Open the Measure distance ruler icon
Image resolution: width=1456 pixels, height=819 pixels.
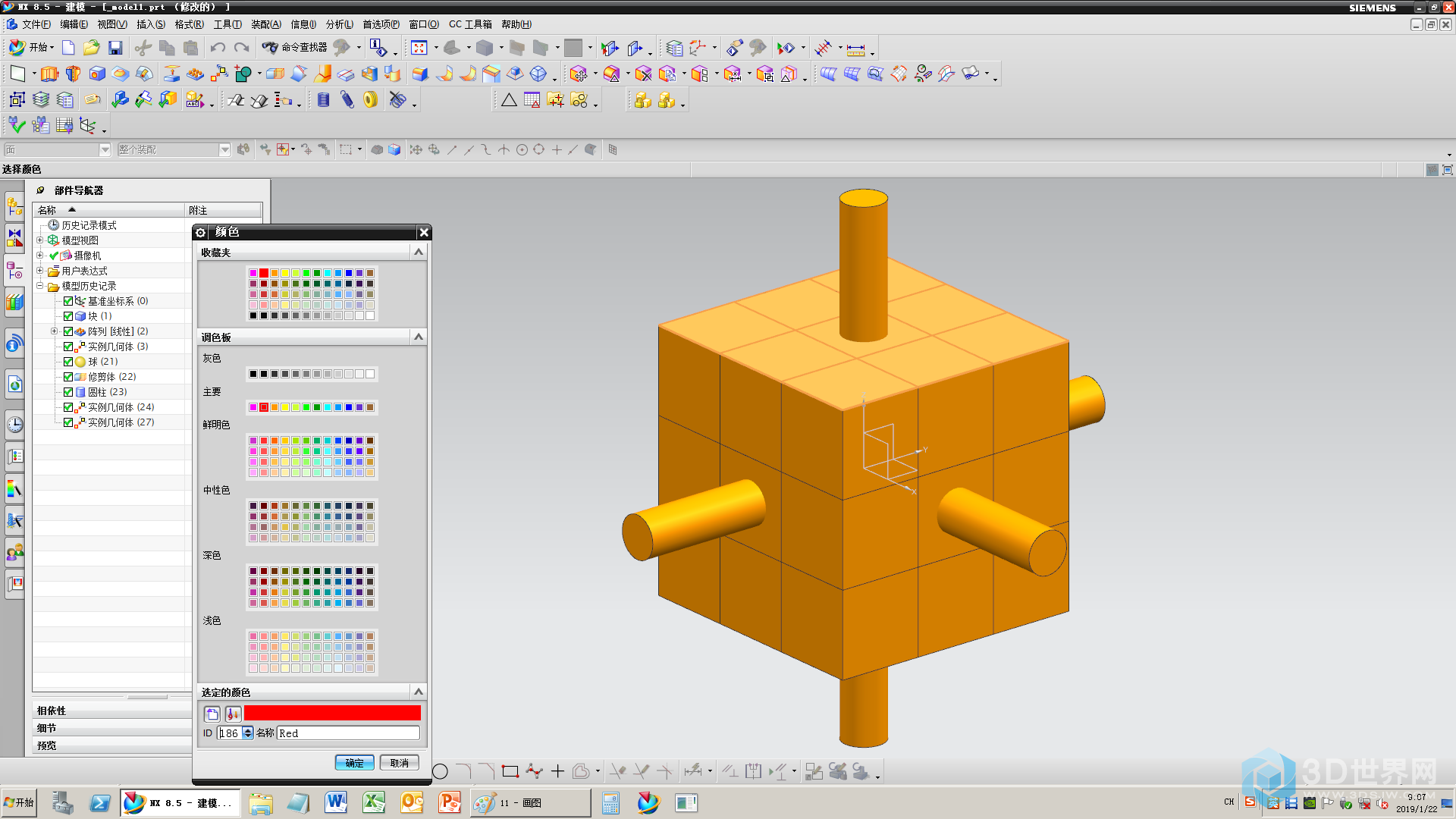coord(855,49)
